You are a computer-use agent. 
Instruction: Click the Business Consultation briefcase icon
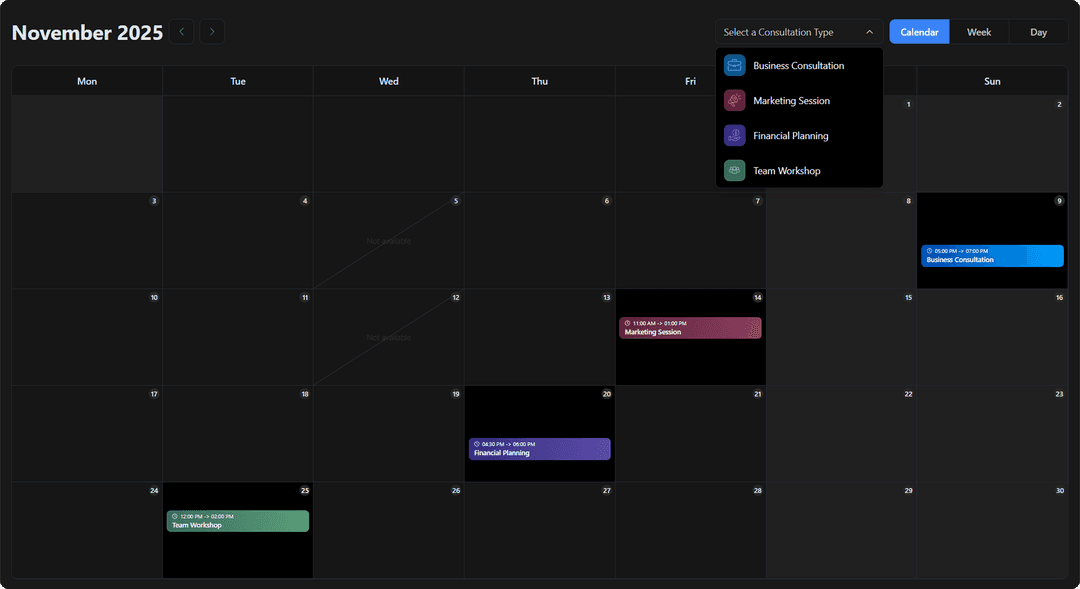(x=735, y=66)
